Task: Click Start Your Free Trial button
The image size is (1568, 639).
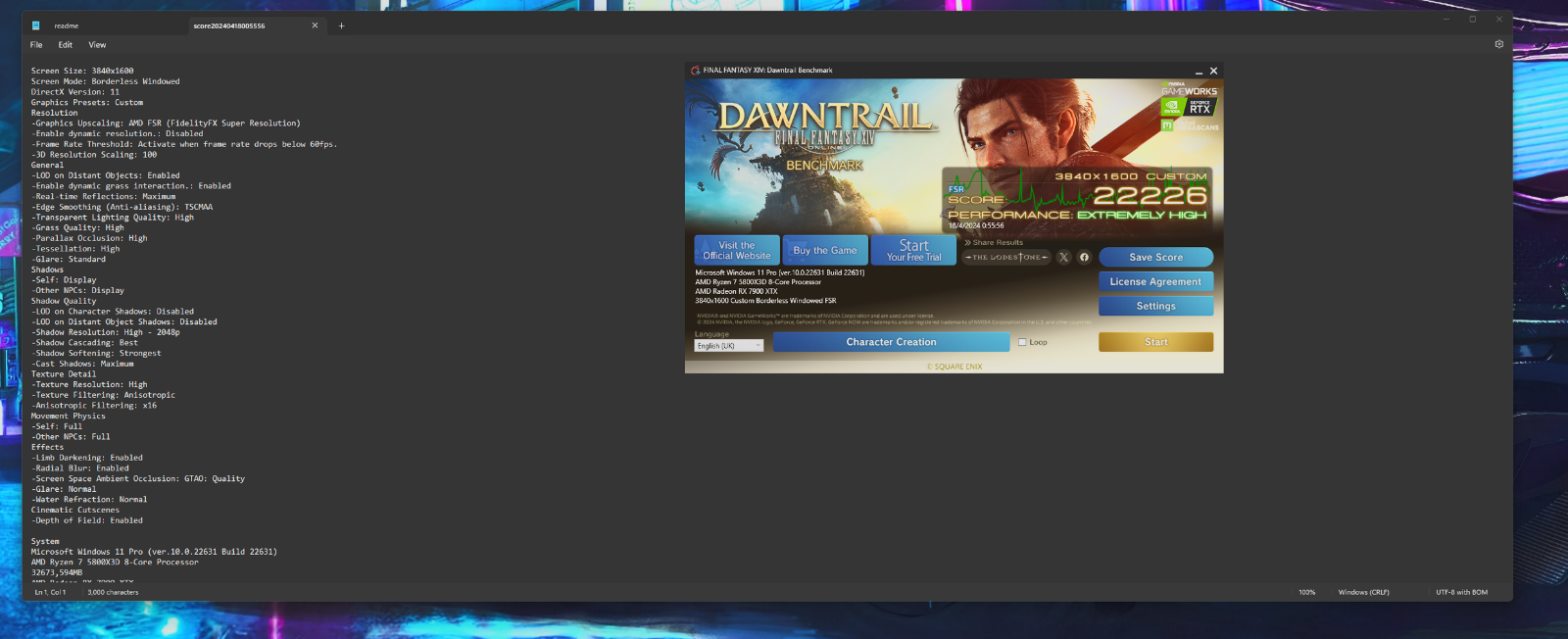Action: click(913, 250)
